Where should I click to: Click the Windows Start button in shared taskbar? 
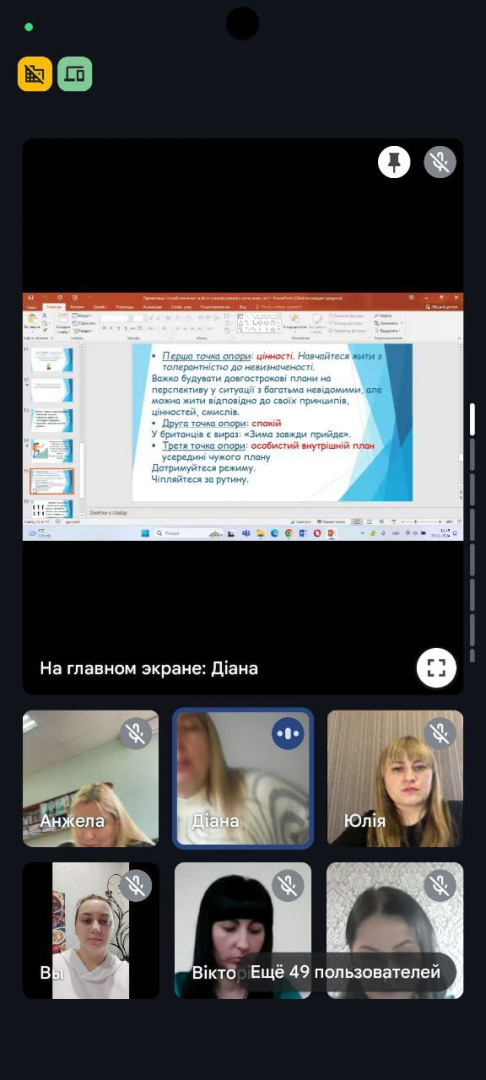click(145, 533)
